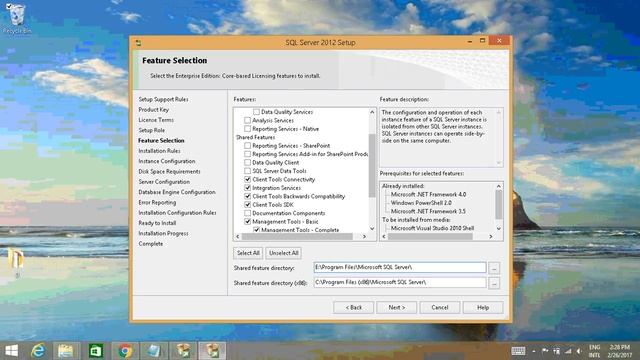640x360 pixels.
Task: Open the Windows Store taskbar icon
Action: (96, 351)
